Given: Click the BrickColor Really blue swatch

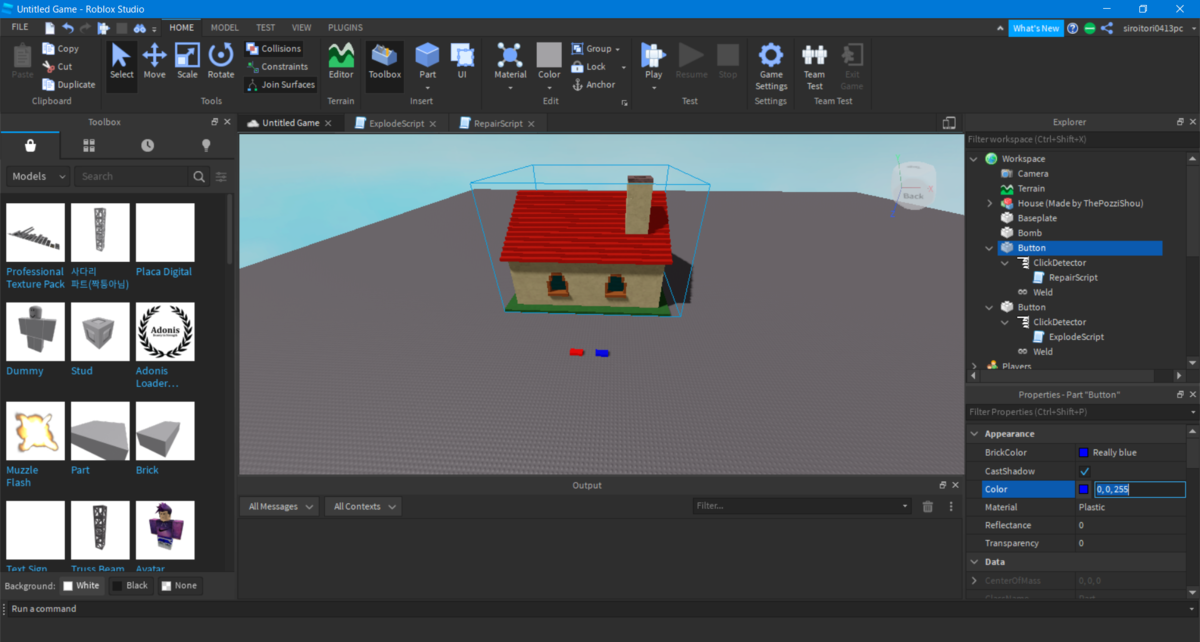Looking at the screenshot, I should click(x=1084, y=453).
